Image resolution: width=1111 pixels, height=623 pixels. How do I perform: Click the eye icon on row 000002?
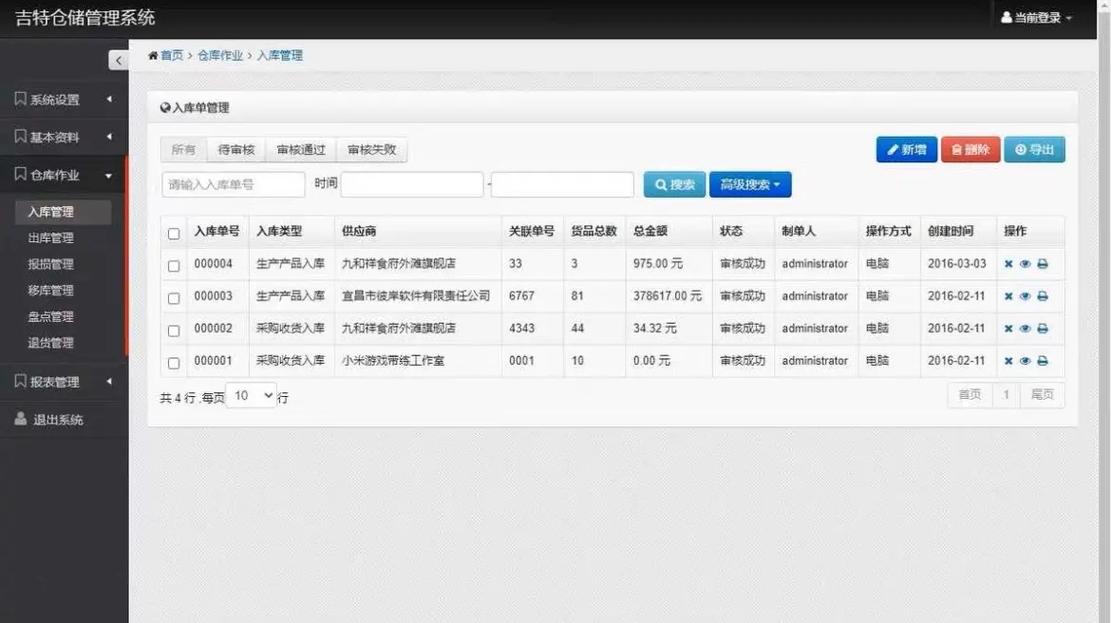[1025, 328]
